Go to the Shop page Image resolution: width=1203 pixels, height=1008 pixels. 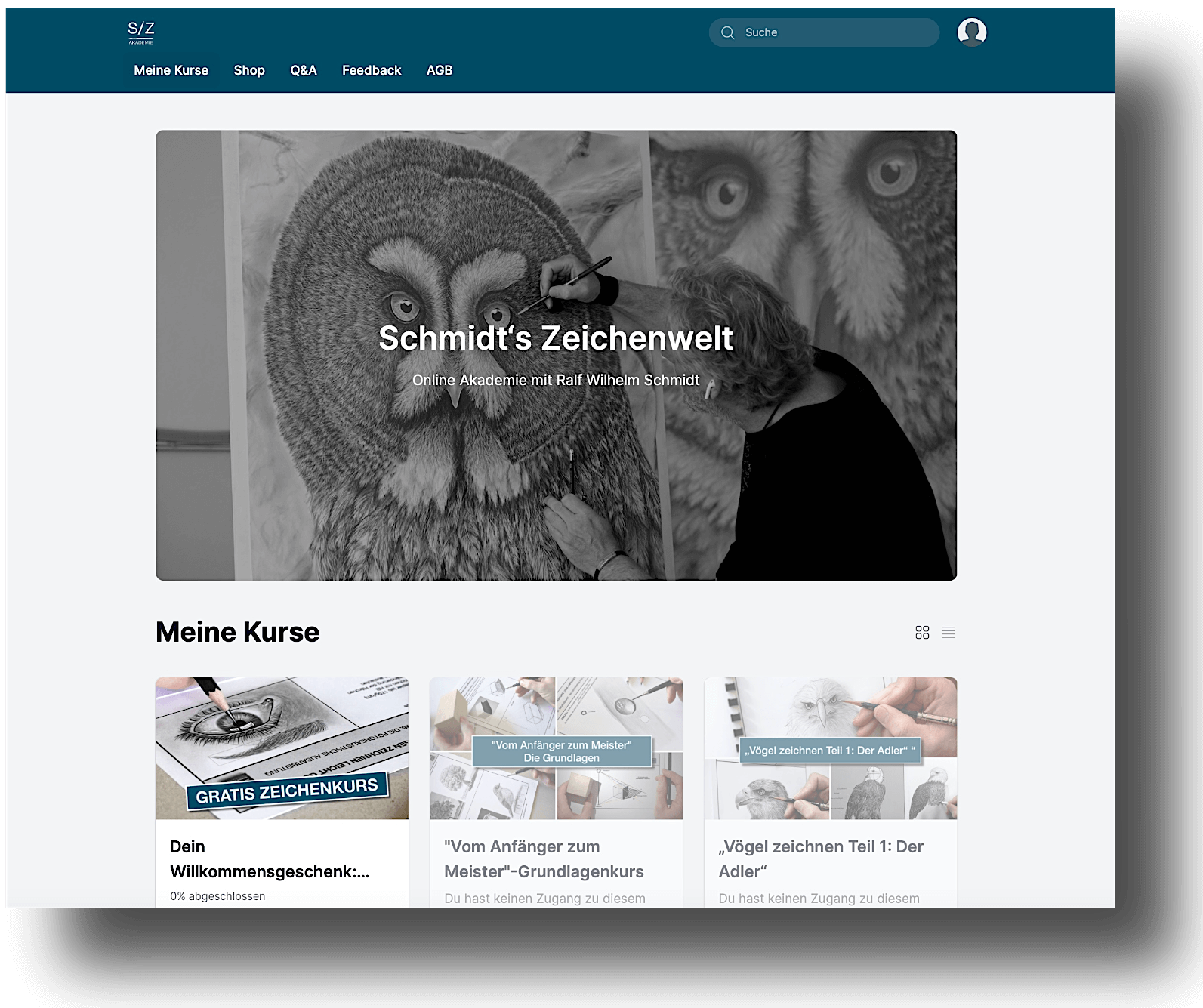[x=249, y=70]
